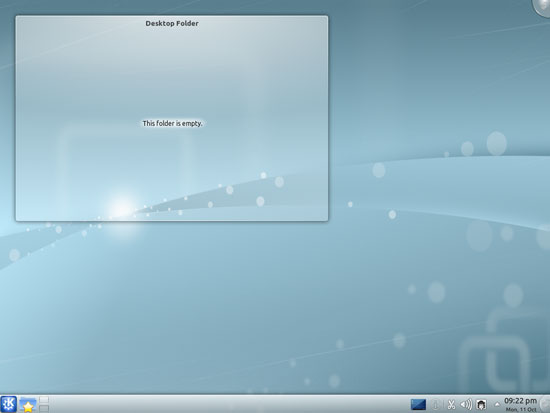Open the 09:22 pm clock calendar
Image resolution: width=550 pixels, height=413 pixels.
(521, 404)
